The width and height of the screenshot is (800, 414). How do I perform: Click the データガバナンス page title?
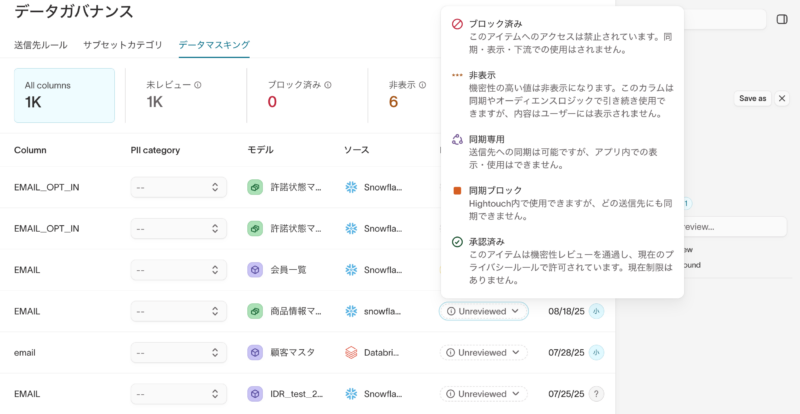74,11
